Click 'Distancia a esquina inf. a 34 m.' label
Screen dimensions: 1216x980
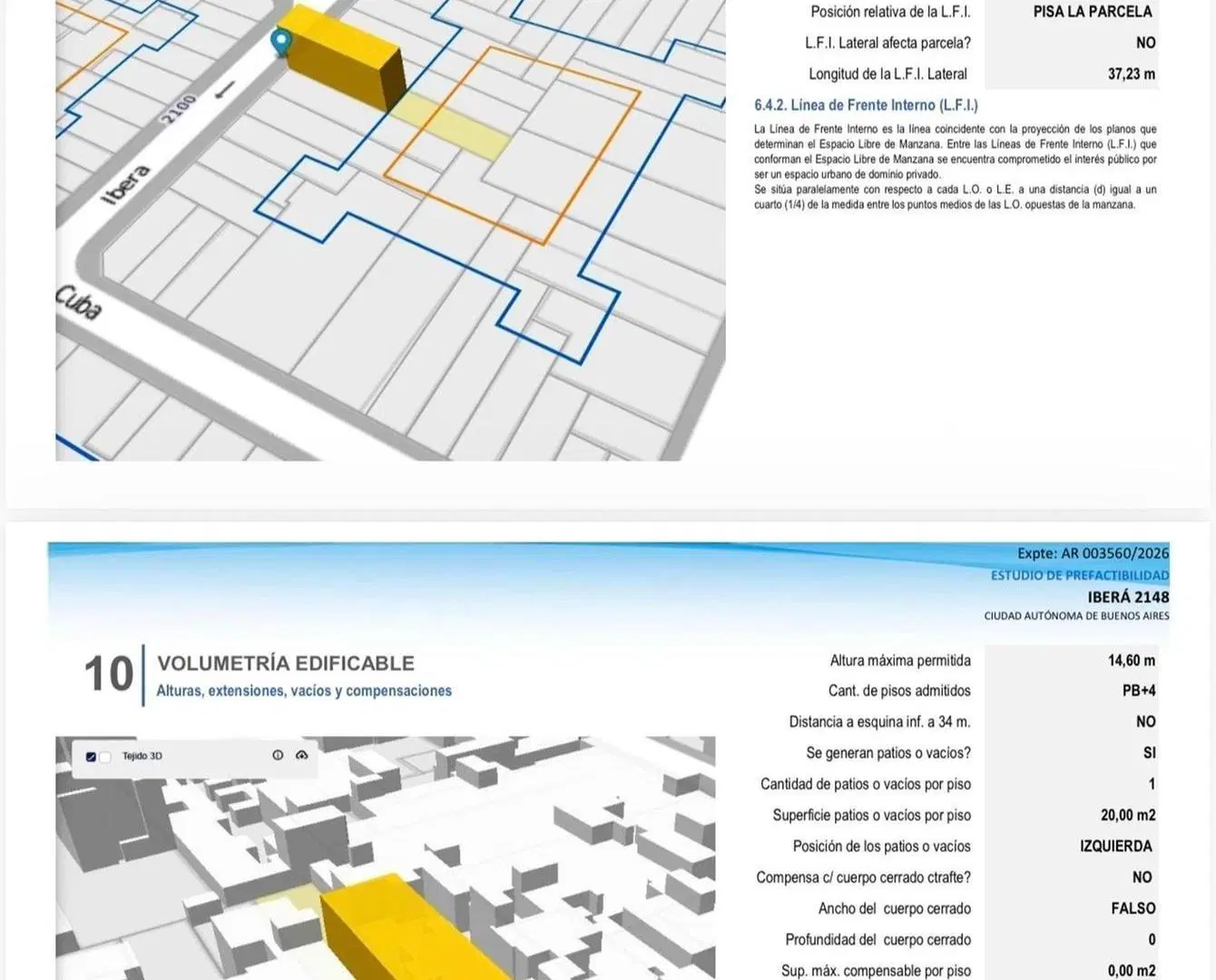click(879, 721)
